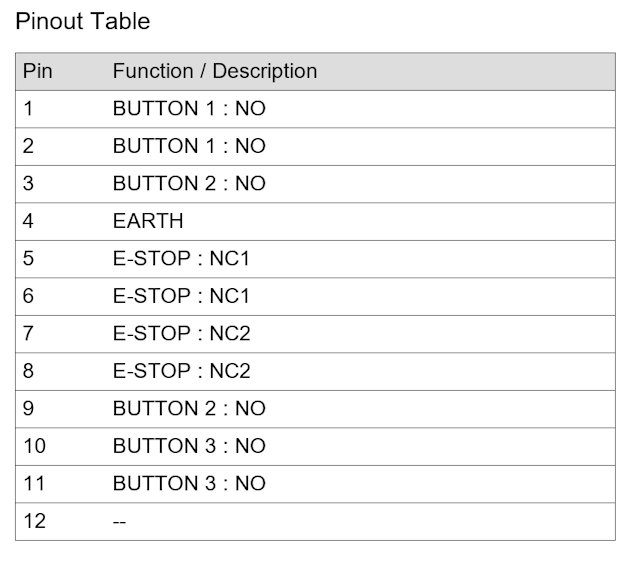Click pin 2 BUTTON 1 : NO description
Viewport: 630px width, 570px height.
pyautogui.click(x=189, y=146)
